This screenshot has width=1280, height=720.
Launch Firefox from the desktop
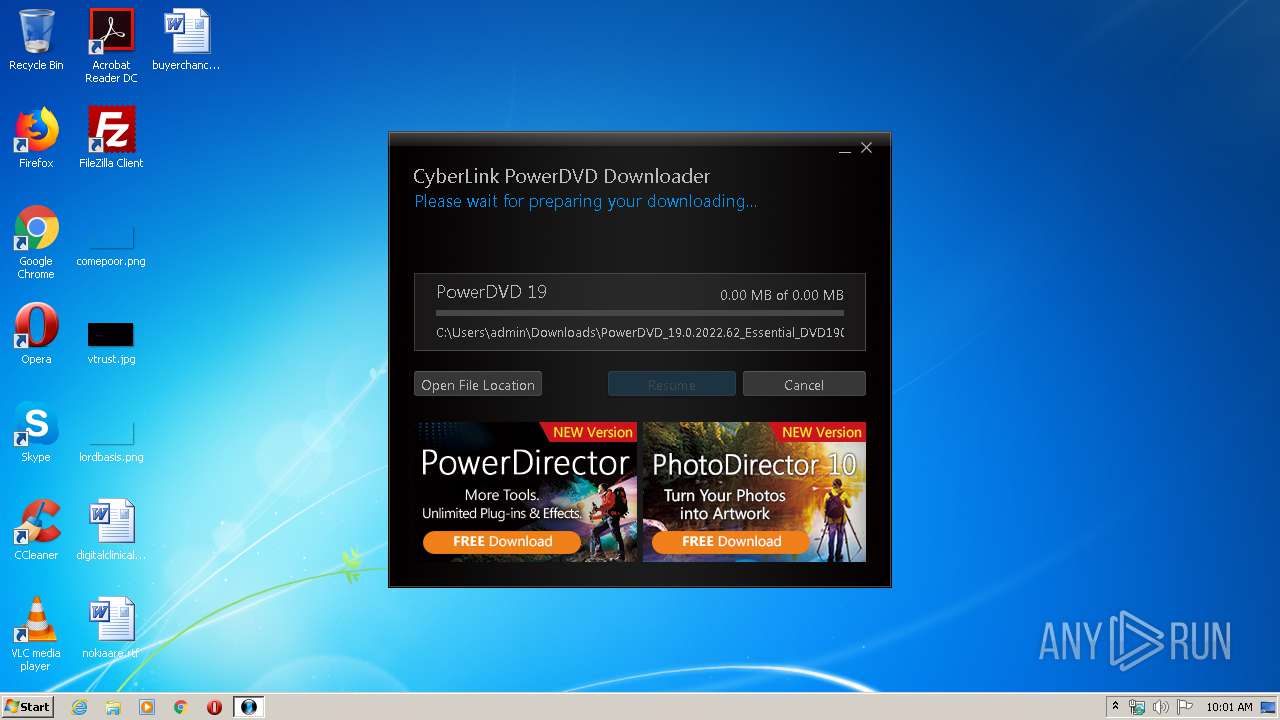pyautogui.click(x=36, y=138)
